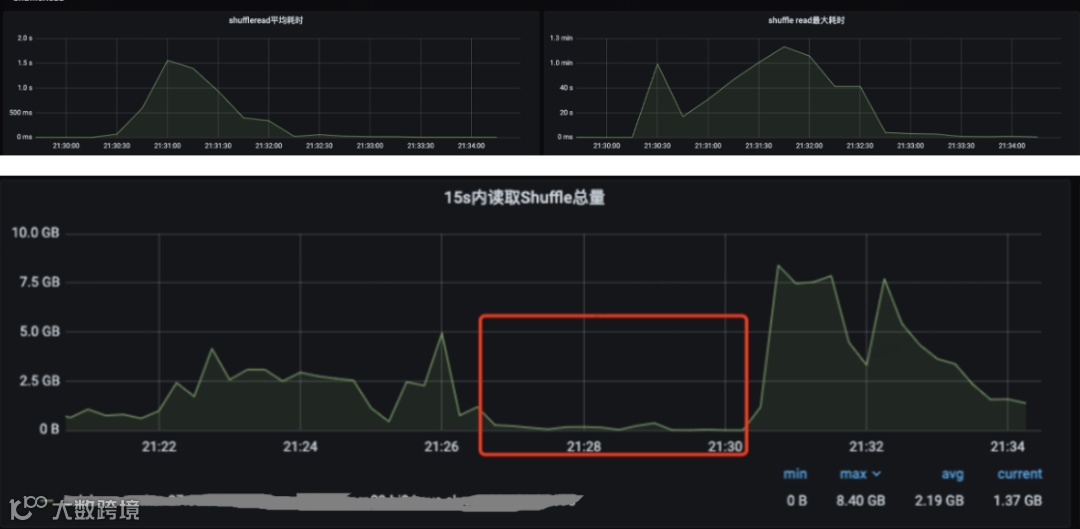Click the 5.0 GB y-axis label
The height and width of the screenshot is (529, 1080).
click(x=39, y=331)
